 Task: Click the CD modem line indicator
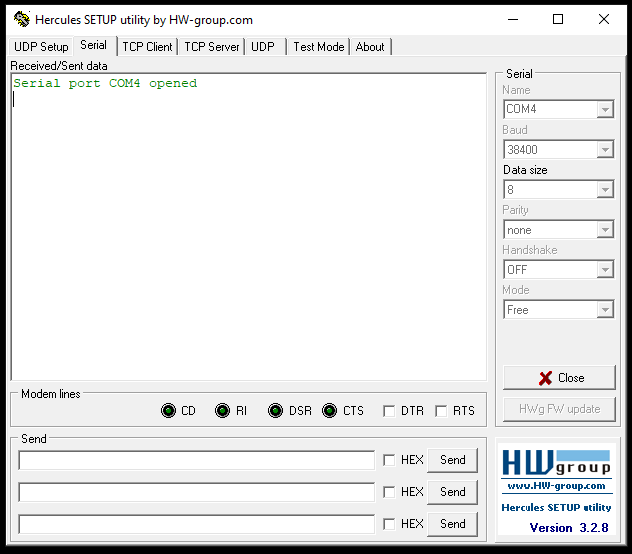[x=168, y=411]
